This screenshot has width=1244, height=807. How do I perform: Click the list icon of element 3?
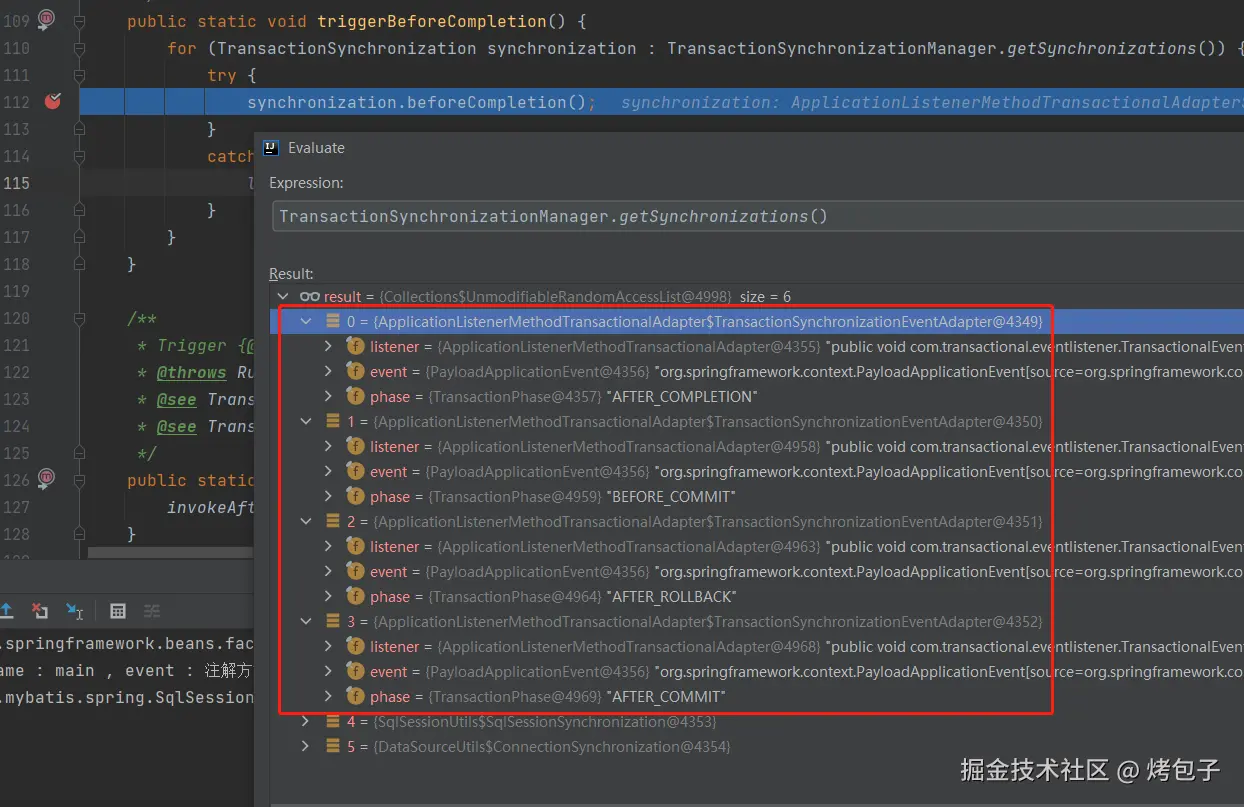click(x=333, y=622)
